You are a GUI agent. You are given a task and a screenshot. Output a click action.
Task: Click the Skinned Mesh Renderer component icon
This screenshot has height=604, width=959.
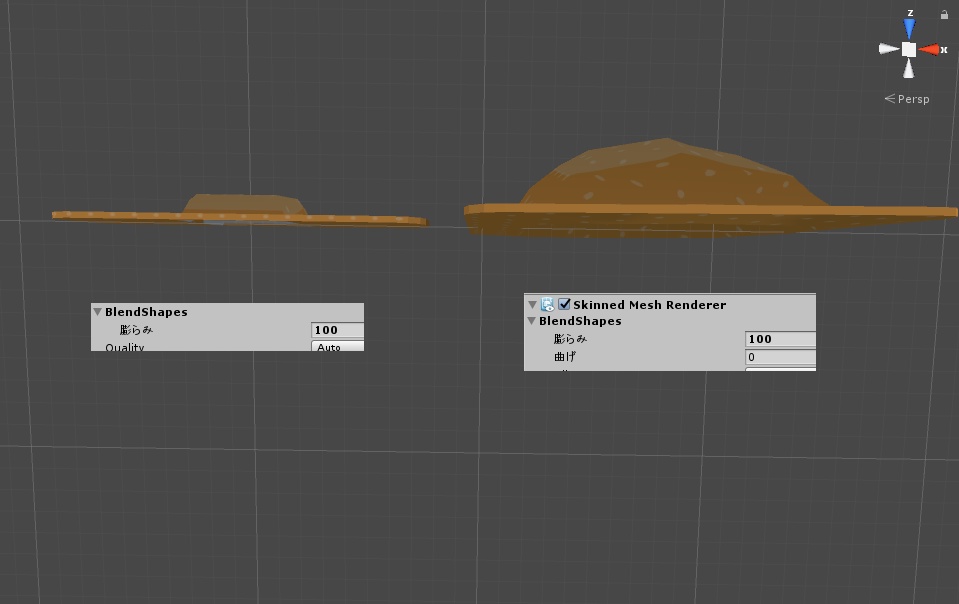[x=547, y=304]
